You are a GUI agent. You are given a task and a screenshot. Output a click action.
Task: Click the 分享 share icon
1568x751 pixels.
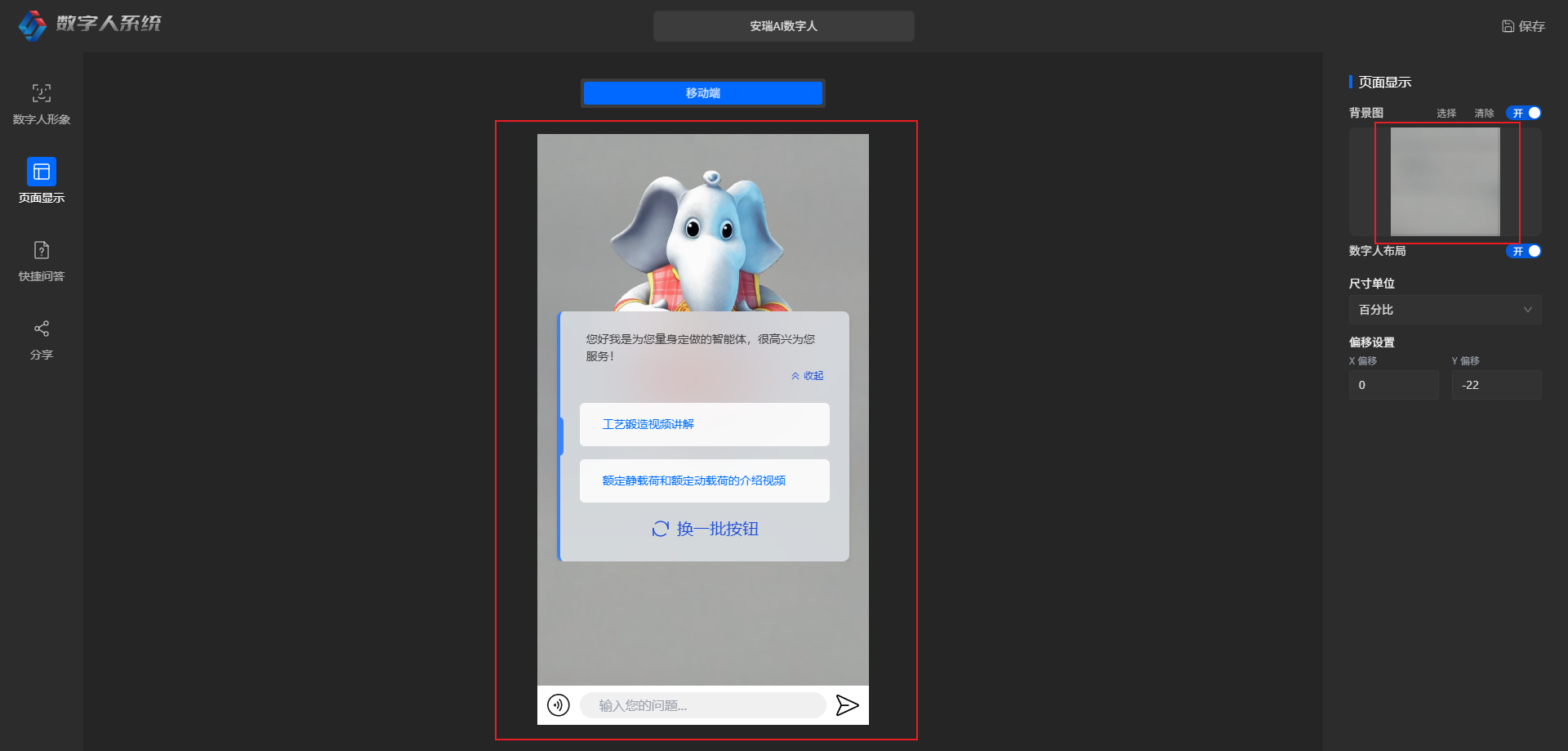coord(42,329)
